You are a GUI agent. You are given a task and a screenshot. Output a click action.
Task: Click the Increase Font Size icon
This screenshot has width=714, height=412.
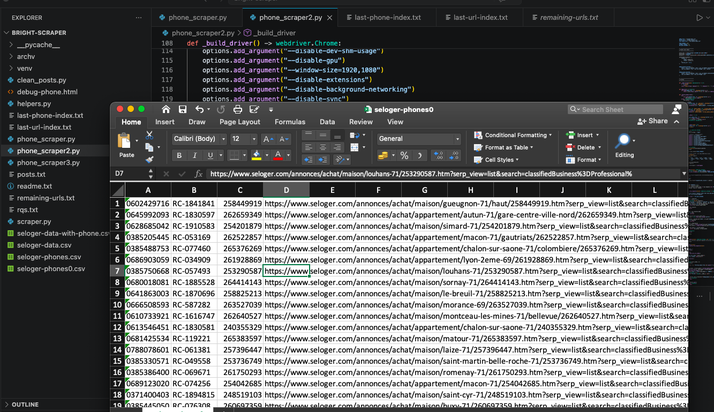point(267,139)
